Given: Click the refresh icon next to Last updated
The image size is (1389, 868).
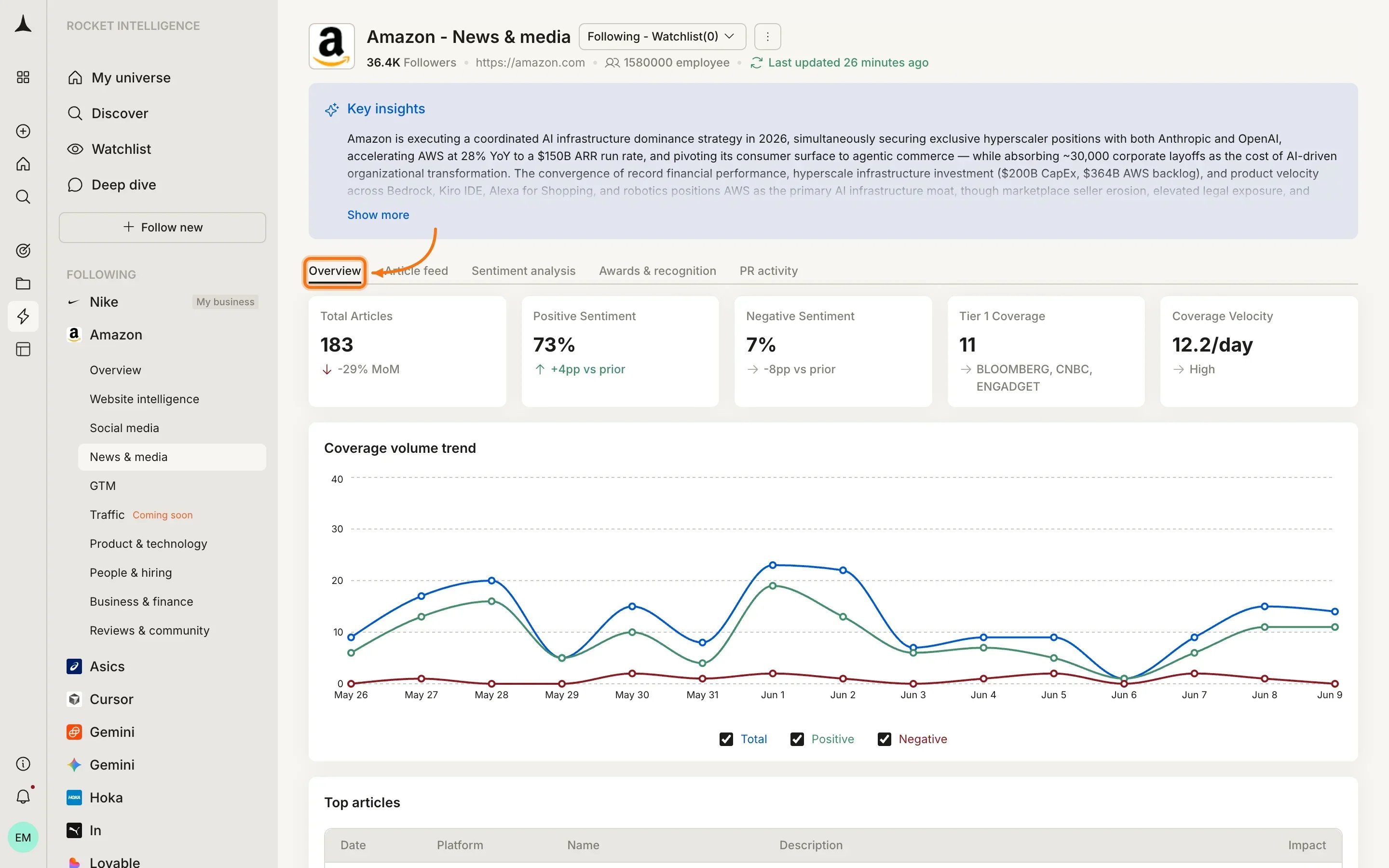Looking at the screenshot, I should 756,63.
